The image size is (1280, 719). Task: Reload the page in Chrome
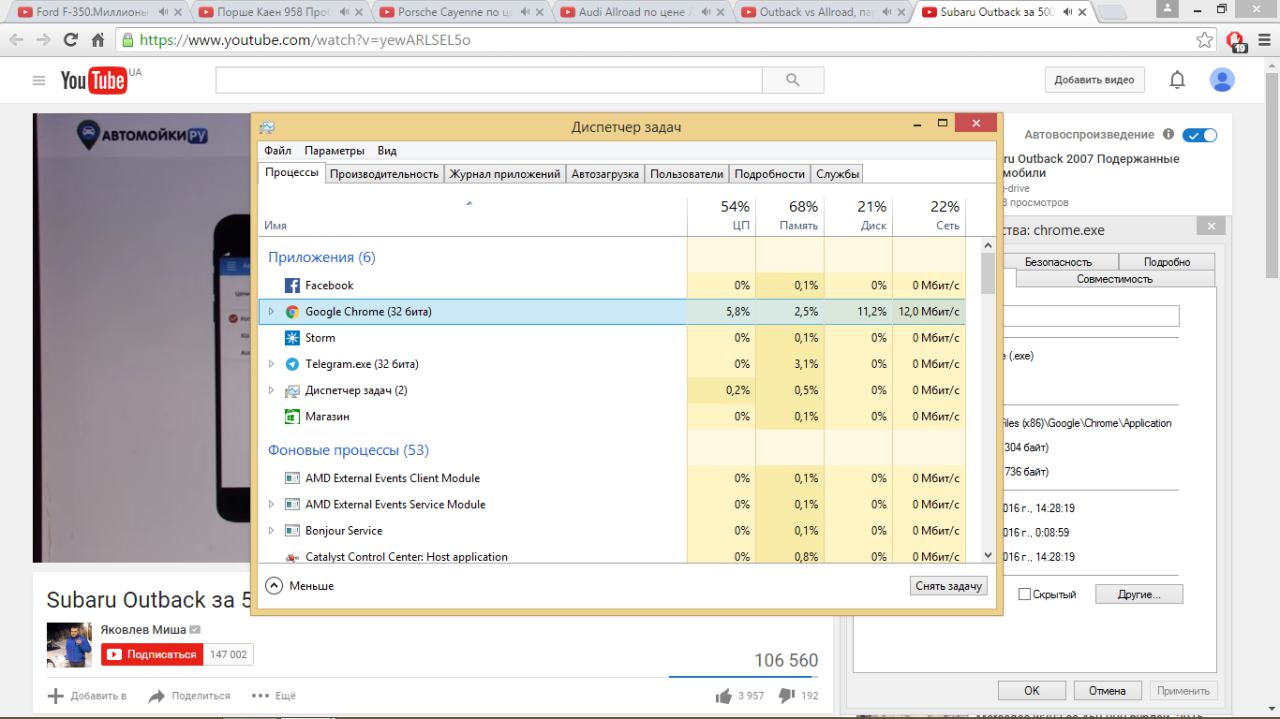pyautogui.click(x=70, y=40)
